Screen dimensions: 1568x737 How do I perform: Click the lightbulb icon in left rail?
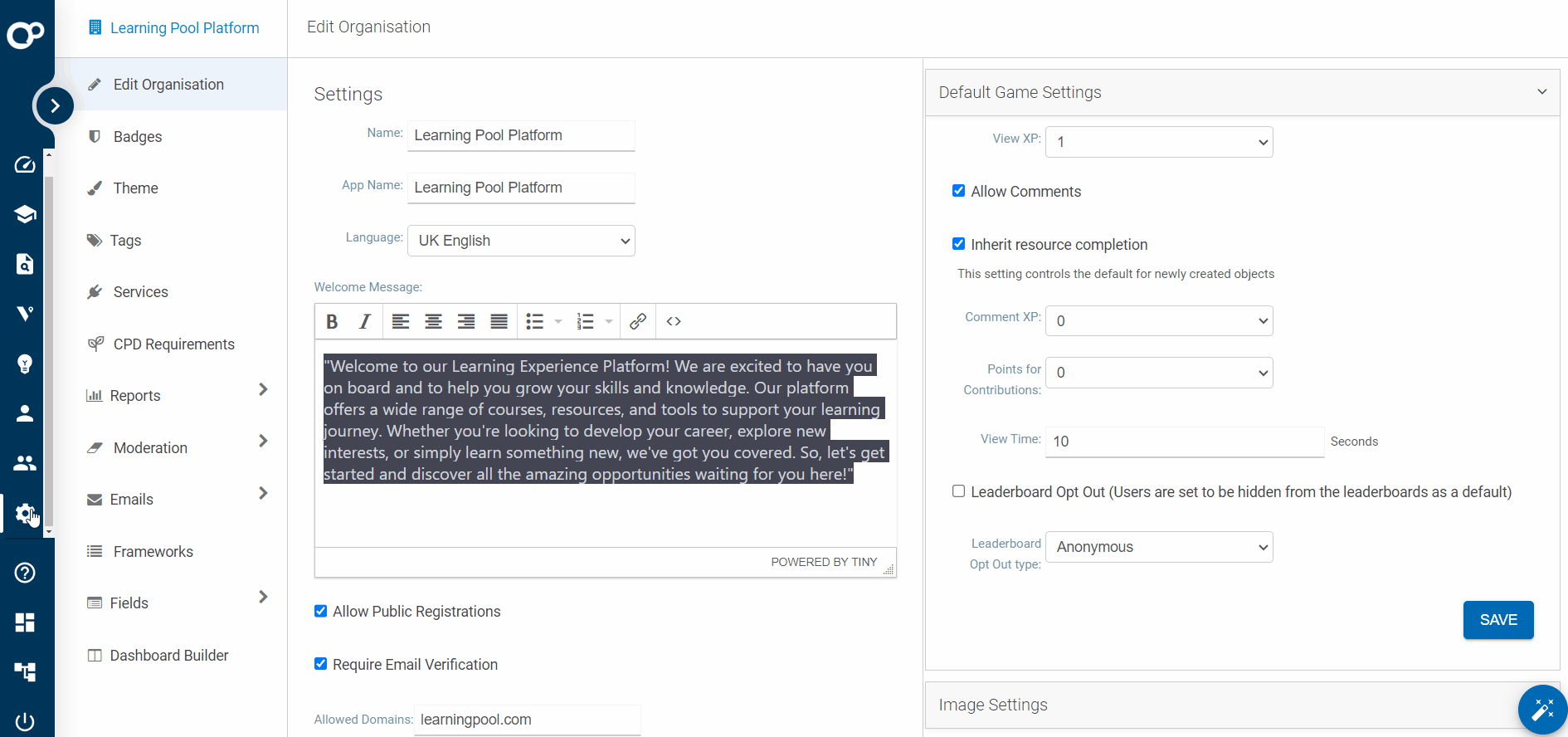(x=25, y=364)
